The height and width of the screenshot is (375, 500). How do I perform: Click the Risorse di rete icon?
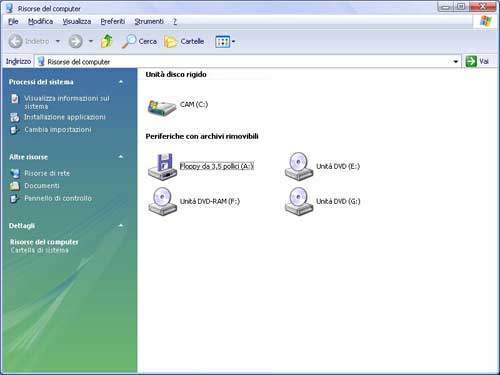click(x=15, y=173)
